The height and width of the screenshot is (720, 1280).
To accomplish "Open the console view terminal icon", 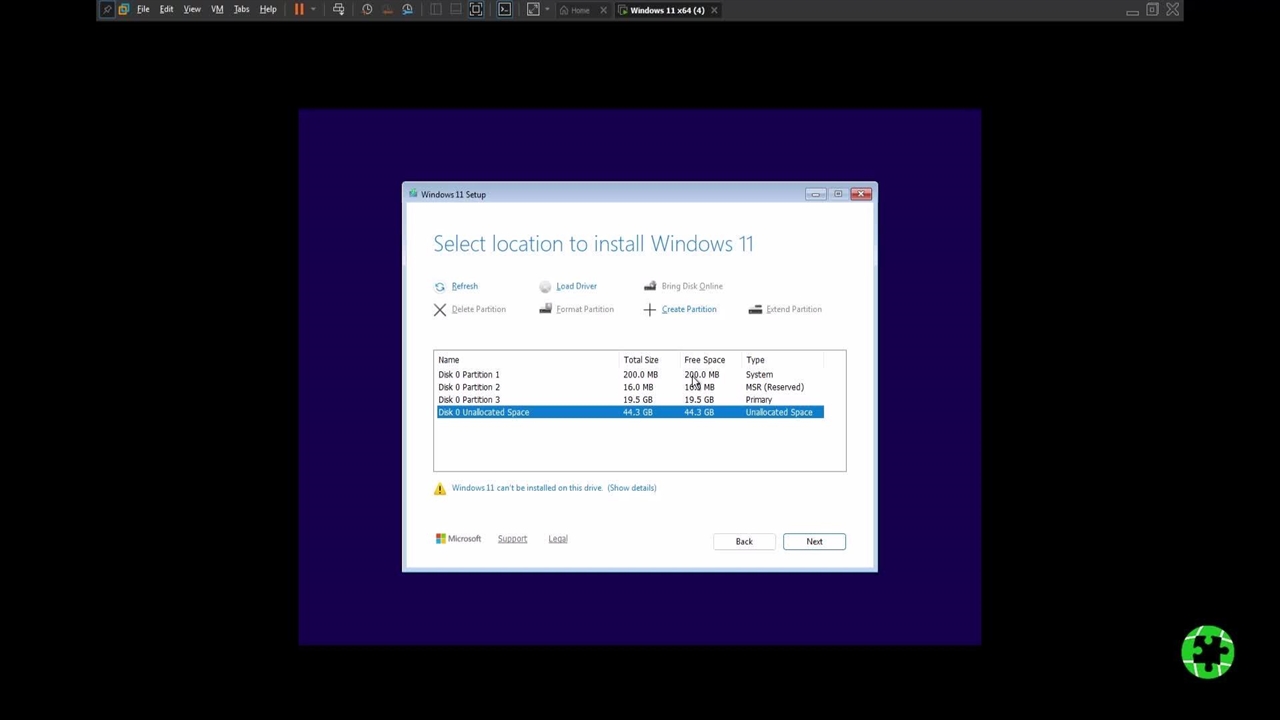I will 505,10.
